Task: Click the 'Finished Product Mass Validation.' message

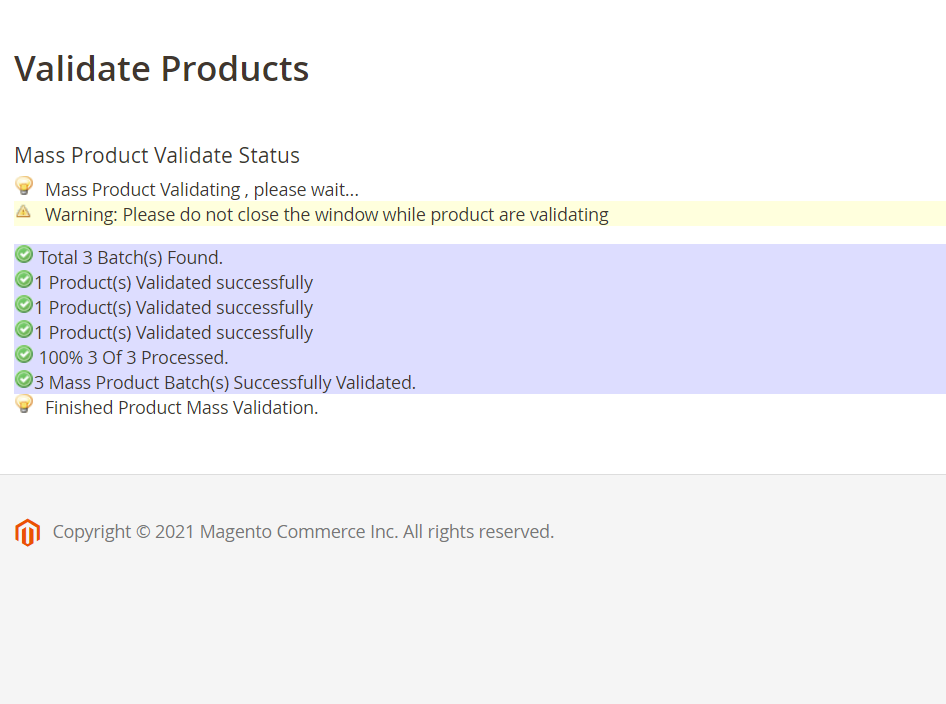Action: [x=181, y=408]
